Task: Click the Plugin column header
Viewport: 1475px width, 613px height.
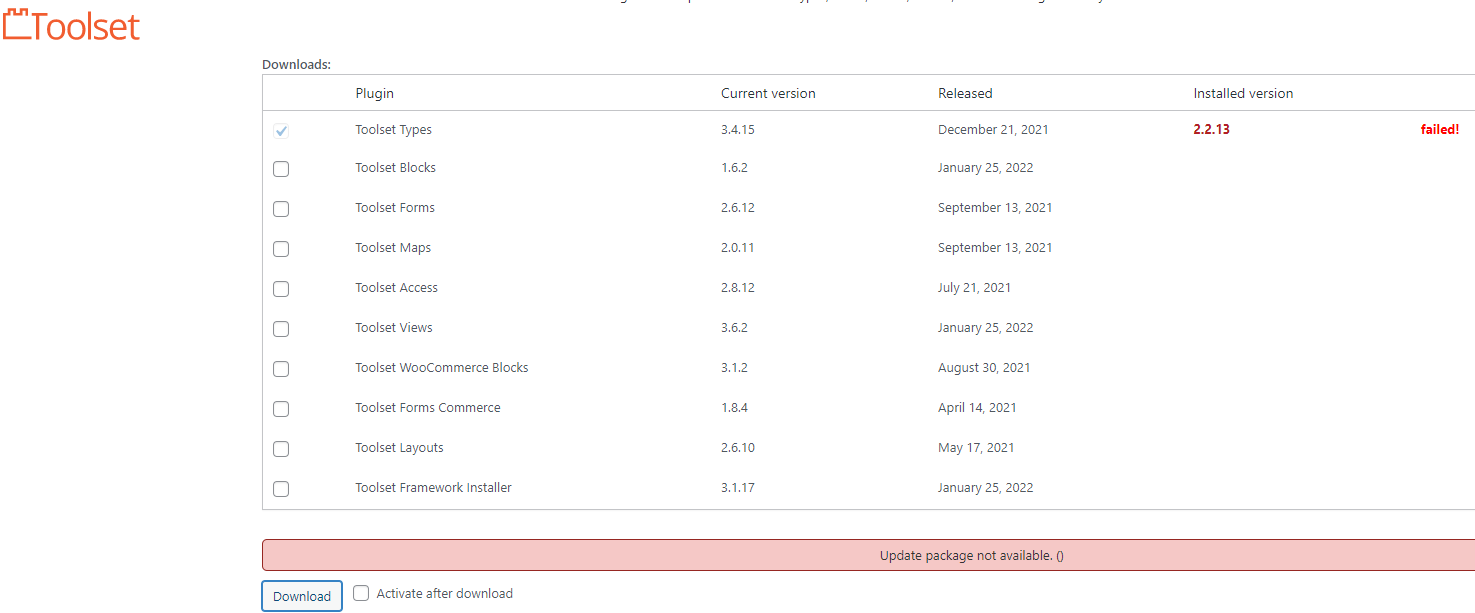Action: [x=374, y=93]
